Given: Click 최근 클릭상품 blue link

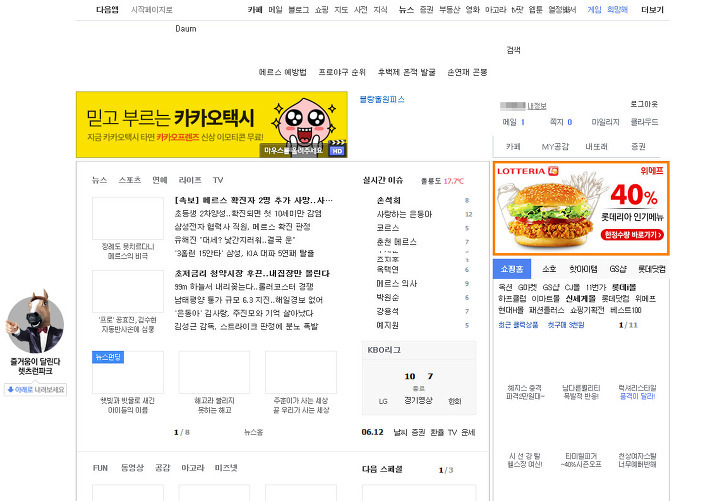Looking at the screenshot, I should (518, 325).
